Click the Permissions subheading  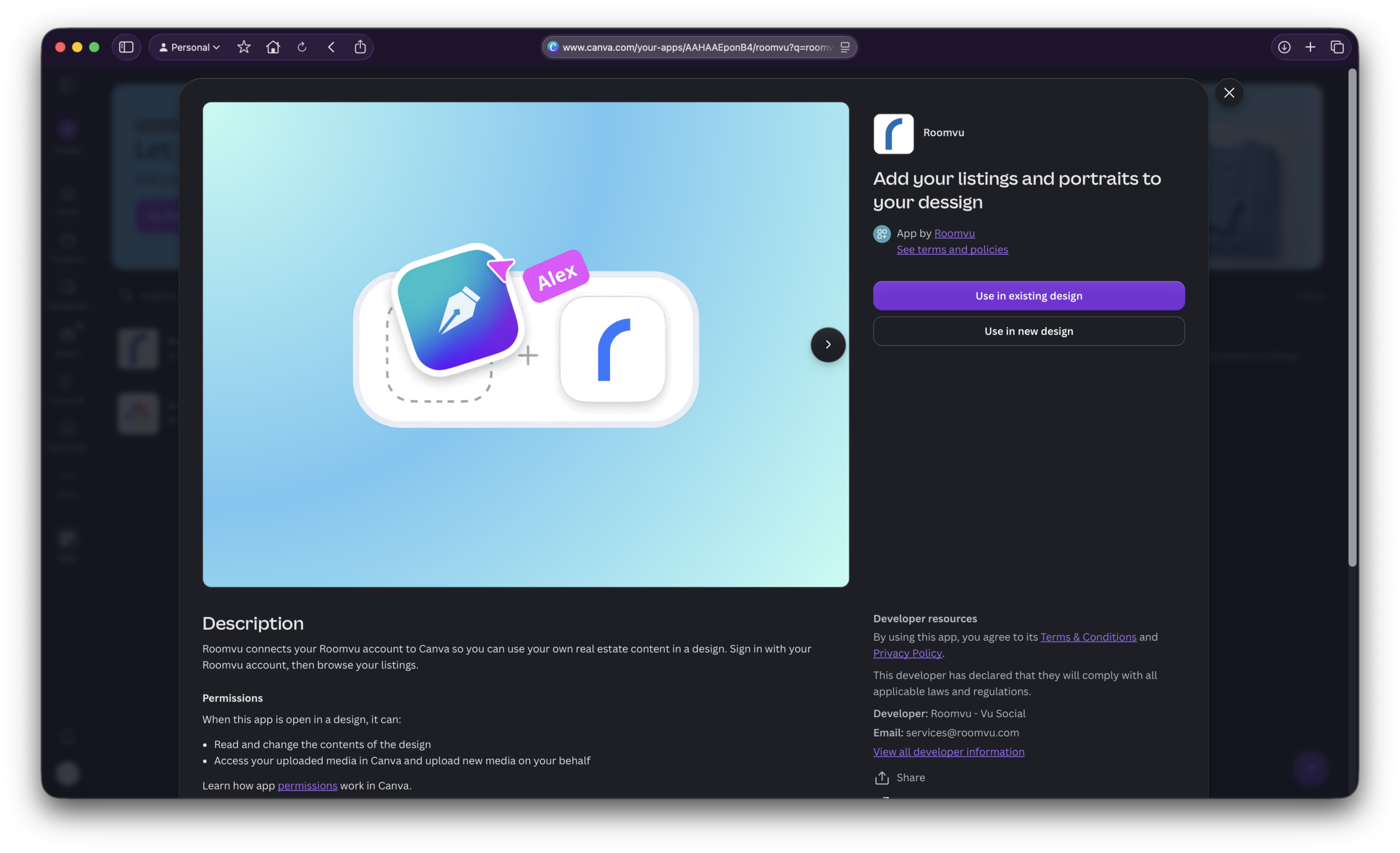pos(232,698)
